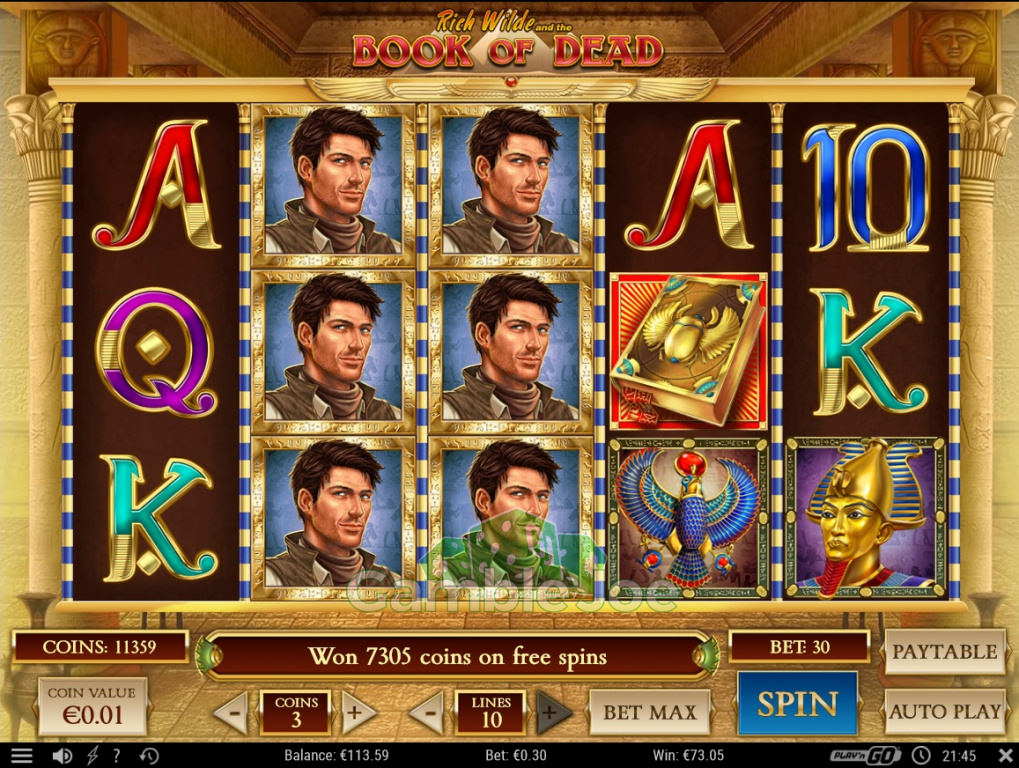The image size is (1019, 768).
Task: Open help question mark icon
Action: coord(116,755)
